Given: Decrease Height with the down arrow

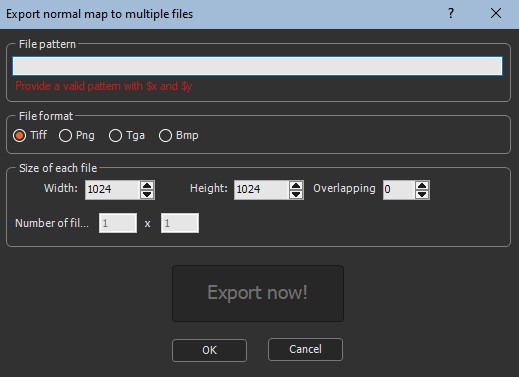Looking at the screenshot, I should tap(296, 194).
